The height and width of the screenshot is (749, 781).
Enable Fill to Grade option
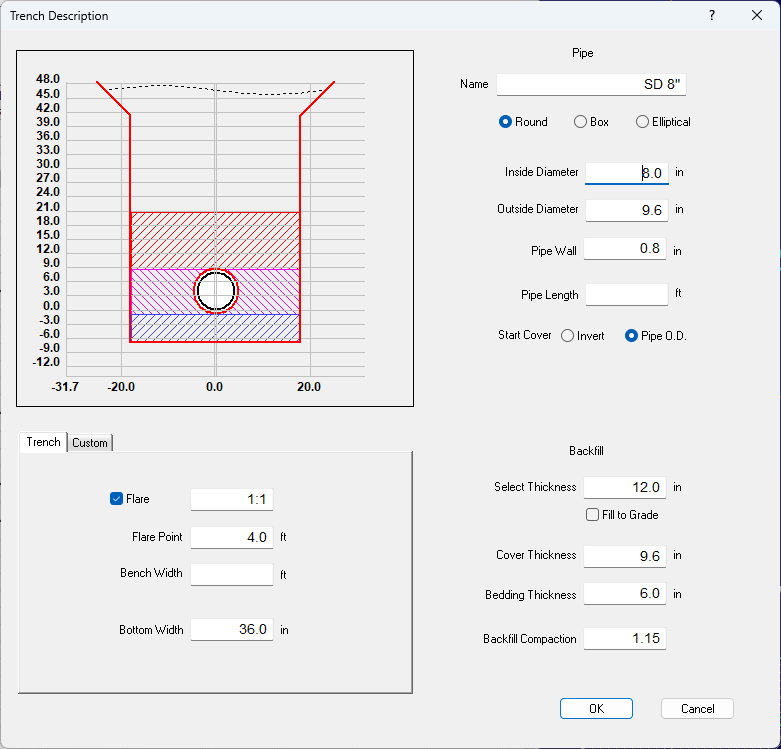pos(593,515)
